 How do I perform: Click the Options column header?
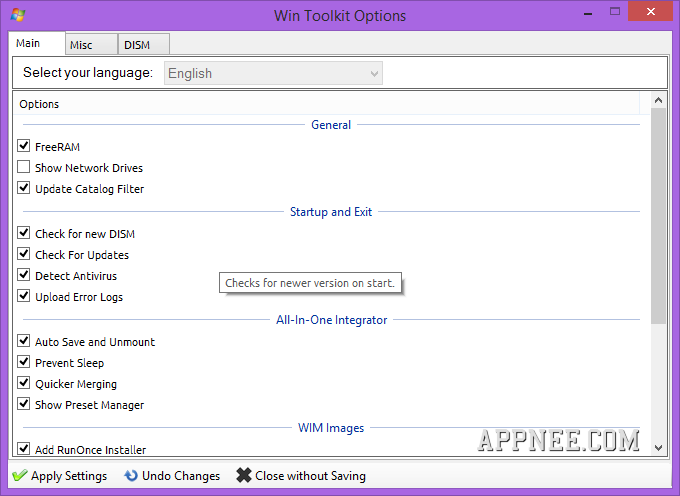[326, 104]
